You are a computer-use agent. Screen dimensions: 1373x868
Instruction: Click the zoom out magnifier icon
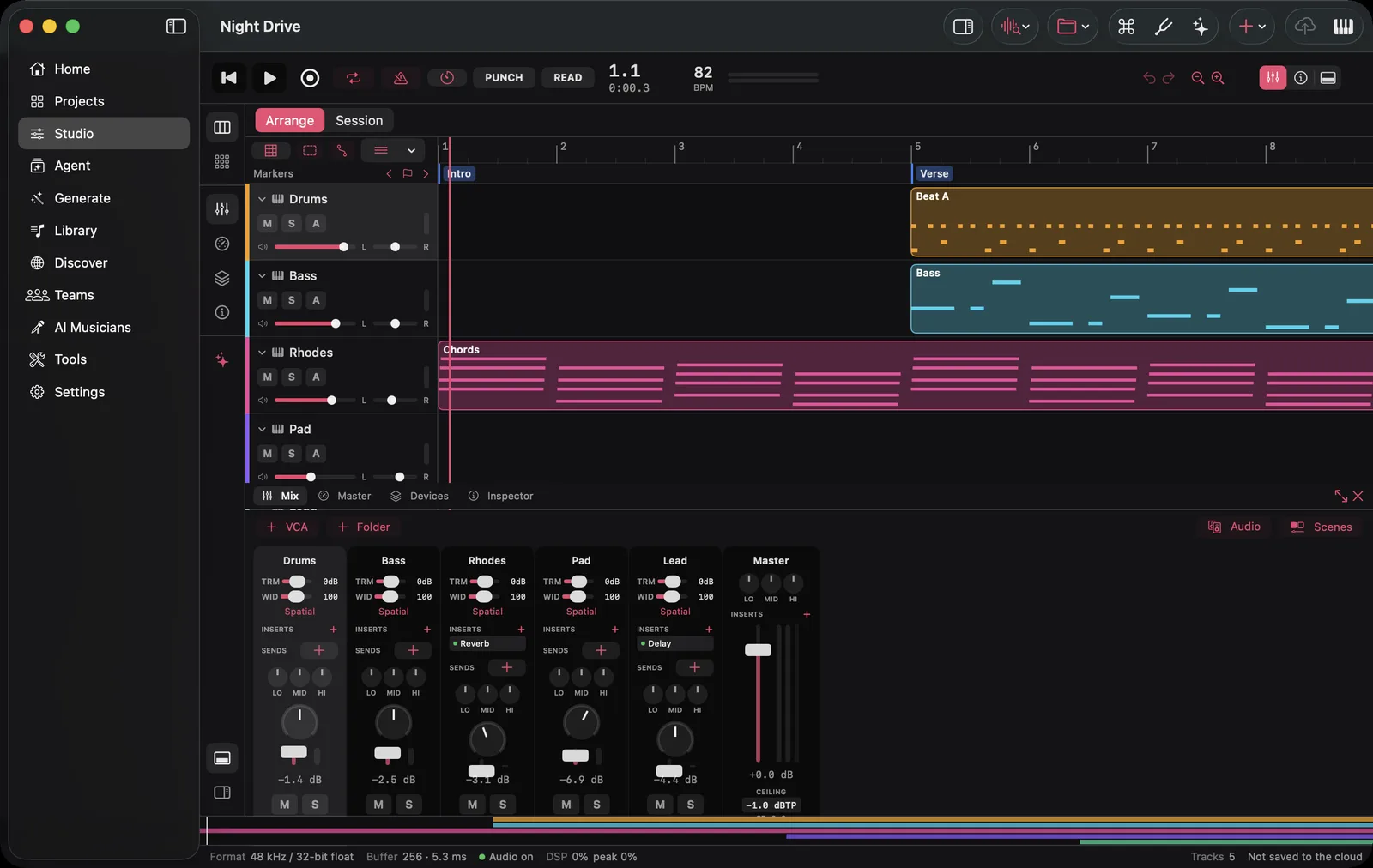point(1198,78)
